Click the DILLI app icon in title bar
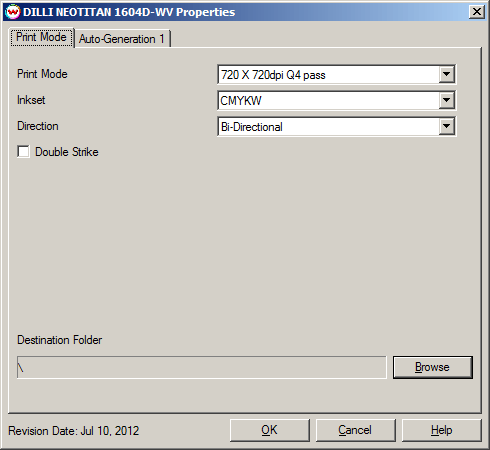Image resolution: width=490 pixels, height=450 pixels. point(13,12)
